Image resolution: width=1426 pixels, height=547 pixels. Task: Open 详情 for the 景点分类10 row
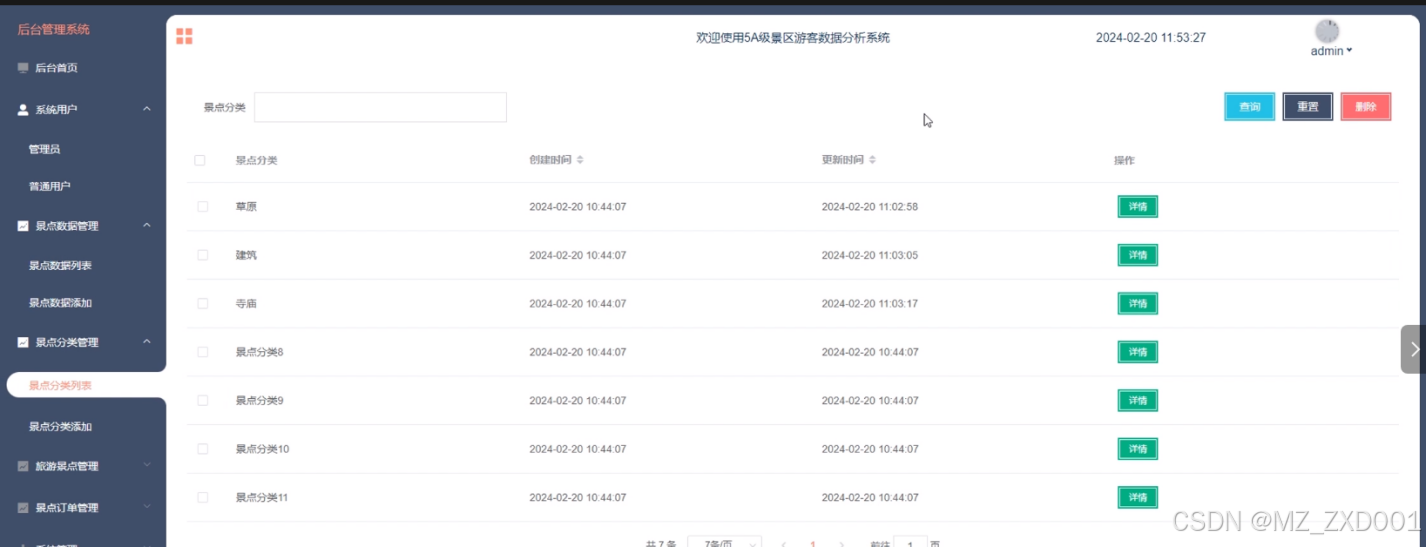coord(1138,449)
